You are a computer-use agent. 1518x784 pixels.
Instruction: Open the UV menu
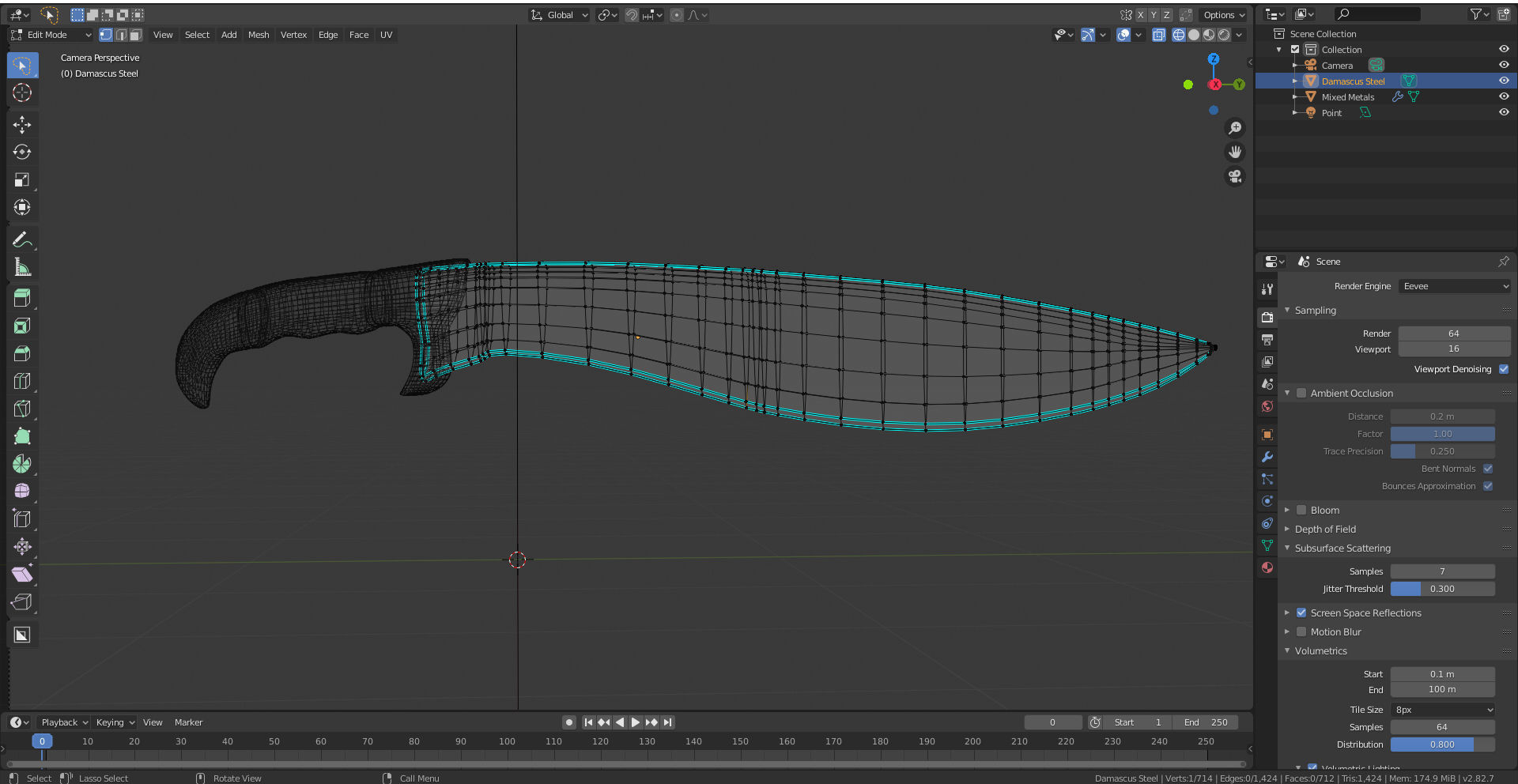tap(386, 35)
